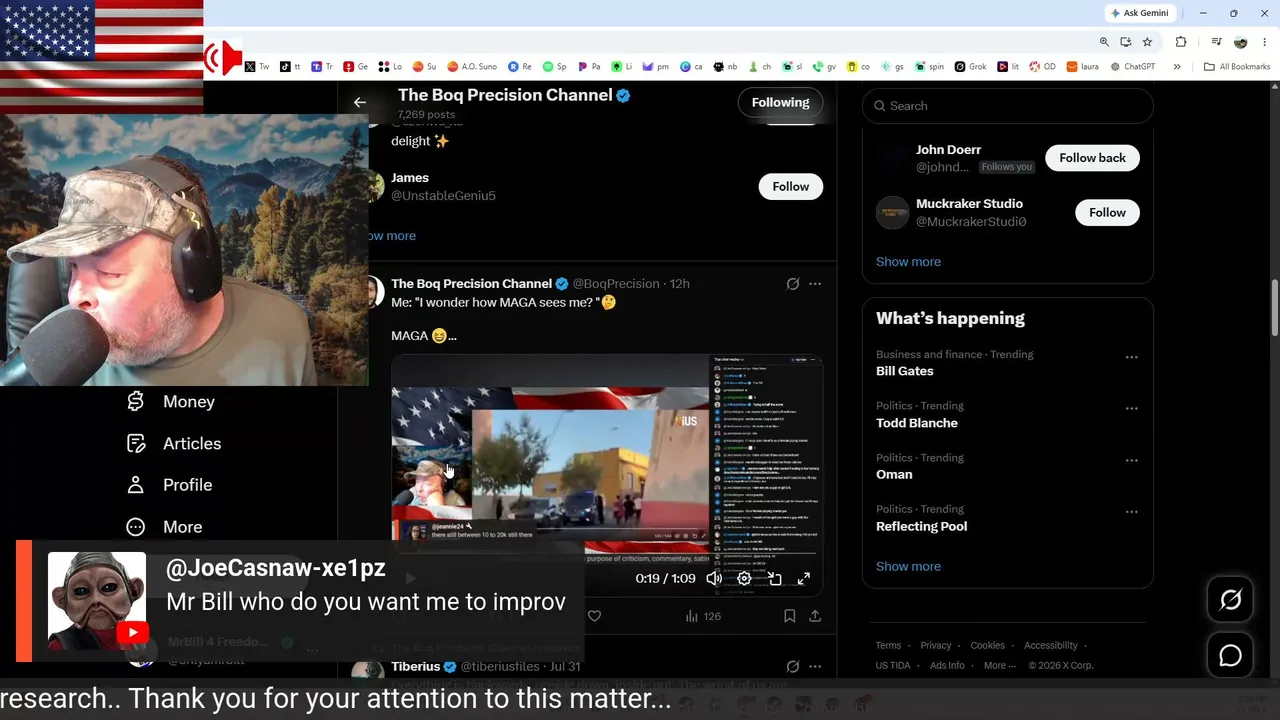Open the Chrome three-dot menu
1280x720 pixels.
pyautogui.click(x=1265, y=42)
